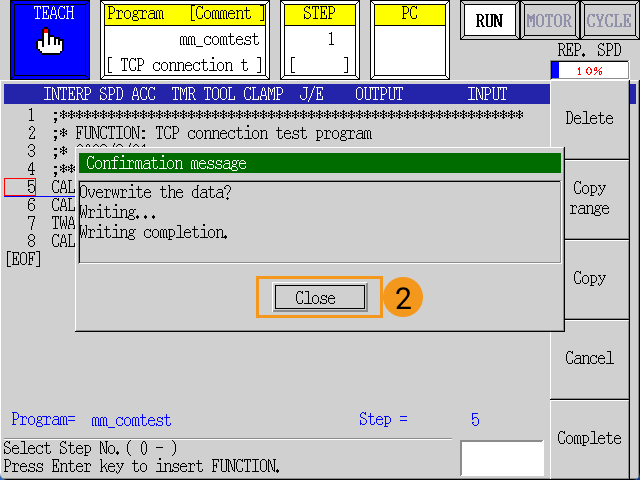
Task: Click the [EOF] end marker
Action: click(23, 259)
